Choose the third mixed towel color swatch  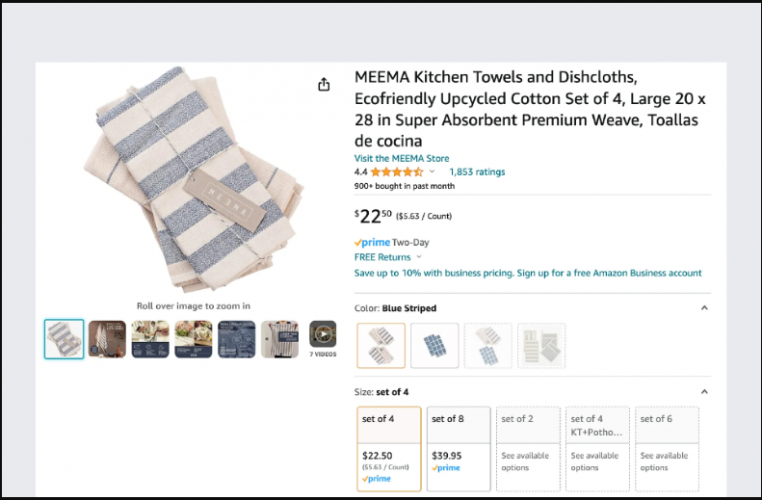pos(487,345)
